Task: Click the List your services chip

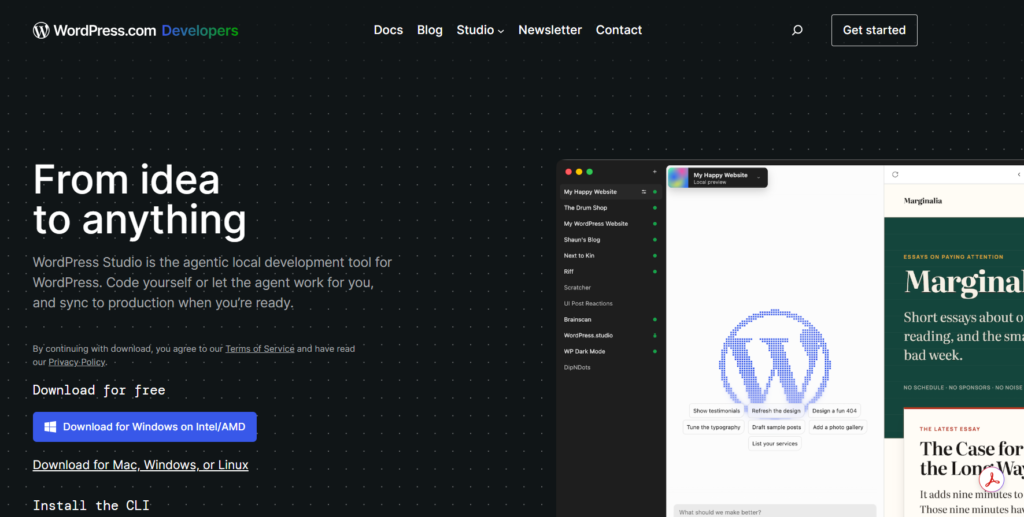Action: pos(775,443)
